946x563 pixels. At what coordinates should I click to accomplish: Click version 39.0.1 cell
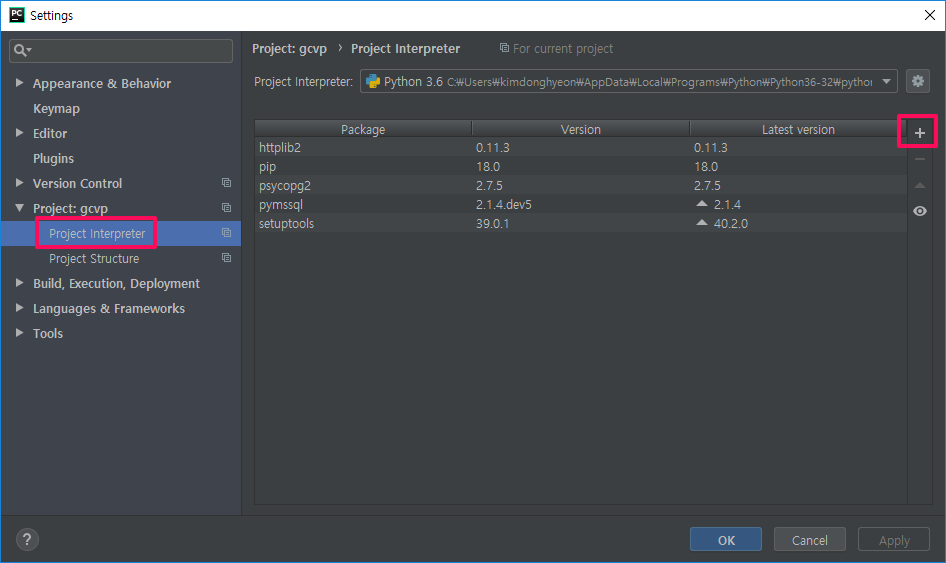[x=492, y=223]
